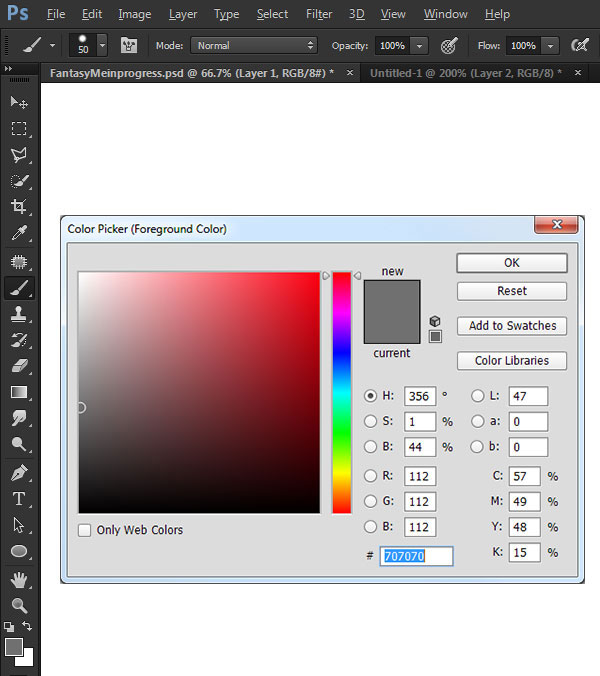
Task: Select the R red radio button
Action: click(x=370, y=476)
